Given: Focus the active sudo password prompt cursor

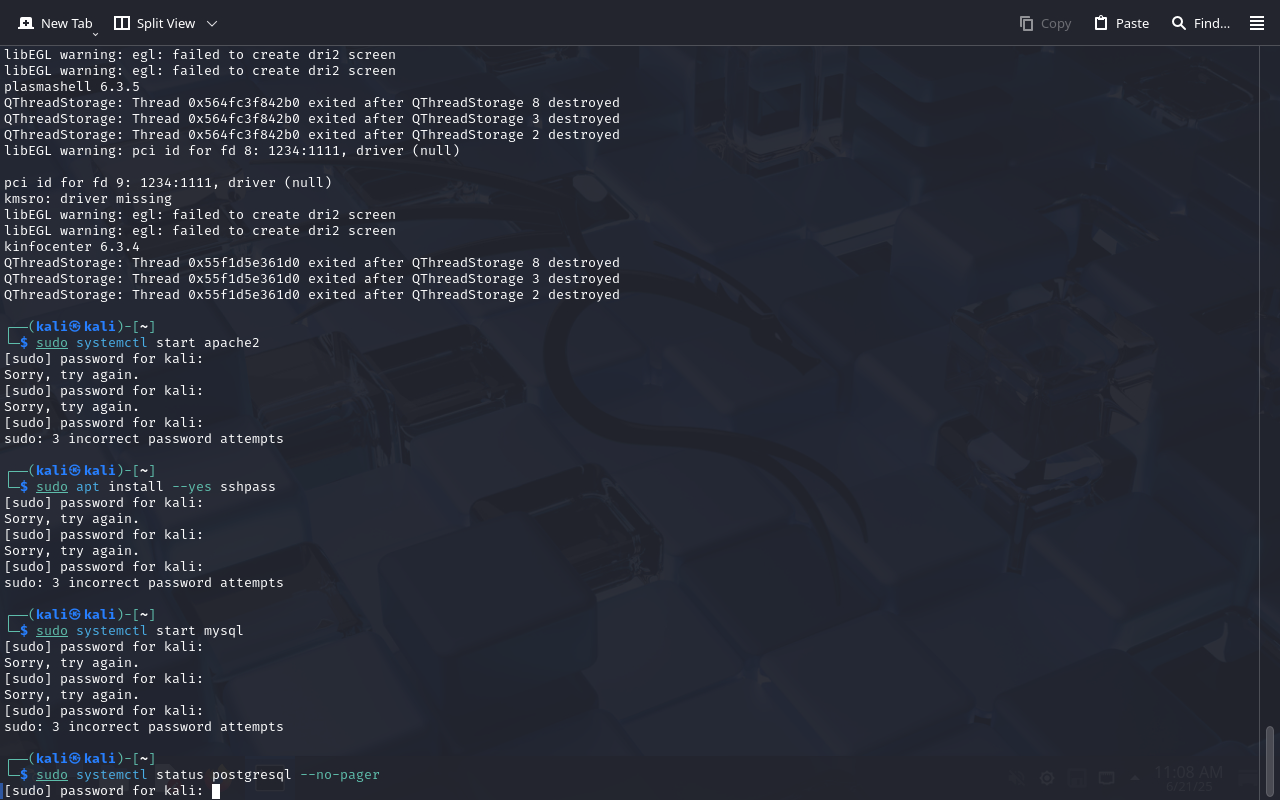Looking at the screenshot, I should coord(216,791).
